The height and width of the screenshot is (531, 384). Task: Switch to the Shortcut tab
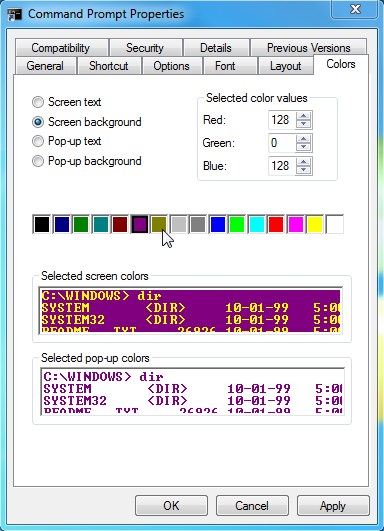pyautogui.click(x=109, y=66)
